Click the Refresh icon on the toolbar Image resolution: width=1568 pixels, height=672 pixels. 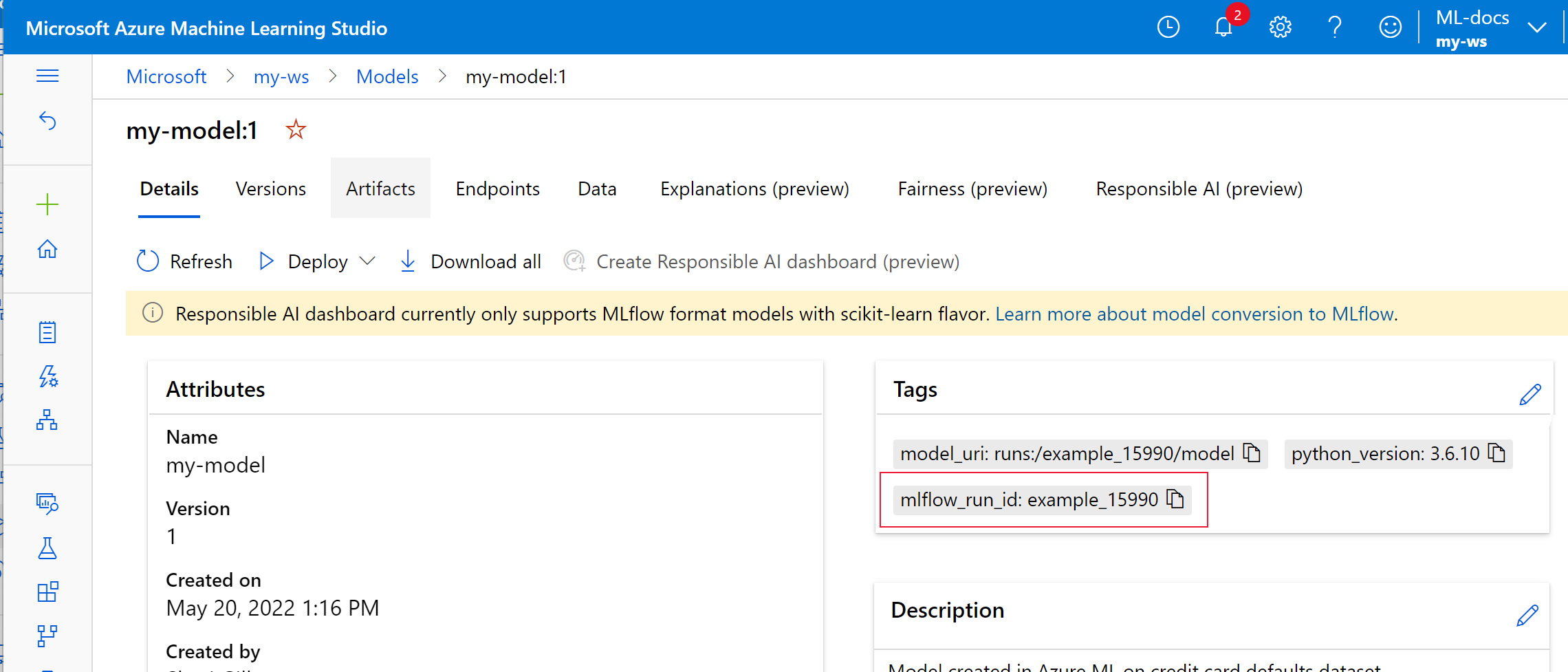[x=148, y=261]
